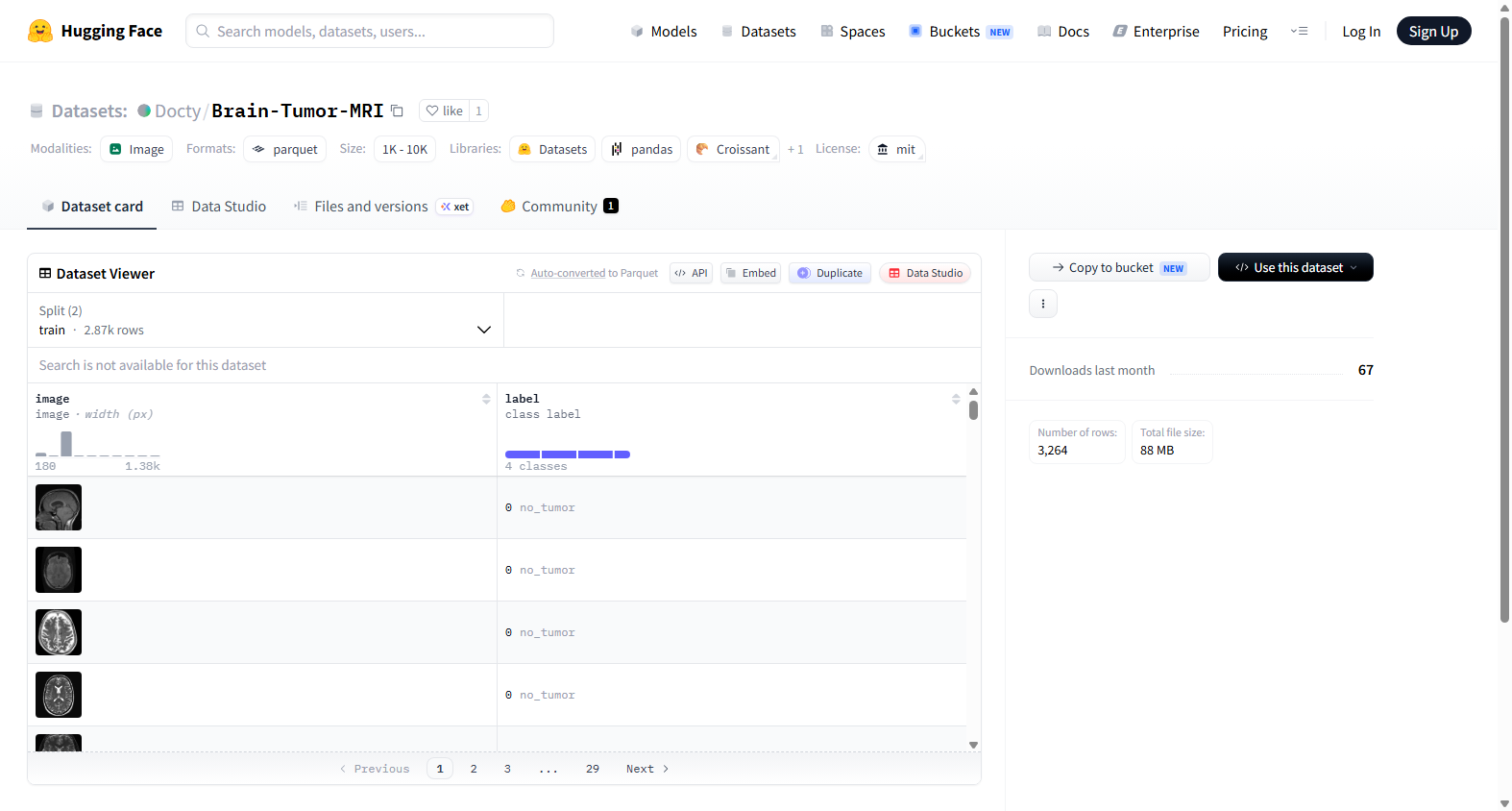This screenshot has height=811, width=1512.
Task: Click the Dataset Viewer heading
Action: (x=106, y=274)
